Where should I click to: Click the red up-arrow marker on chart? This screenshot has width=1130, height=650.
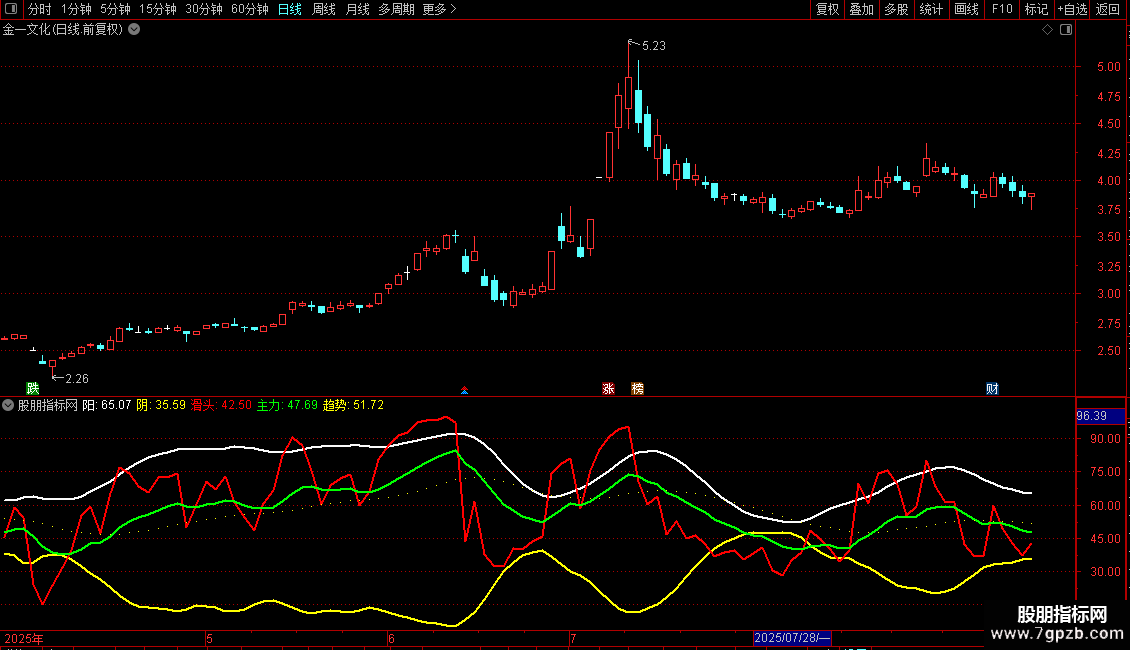pos(464,390)
